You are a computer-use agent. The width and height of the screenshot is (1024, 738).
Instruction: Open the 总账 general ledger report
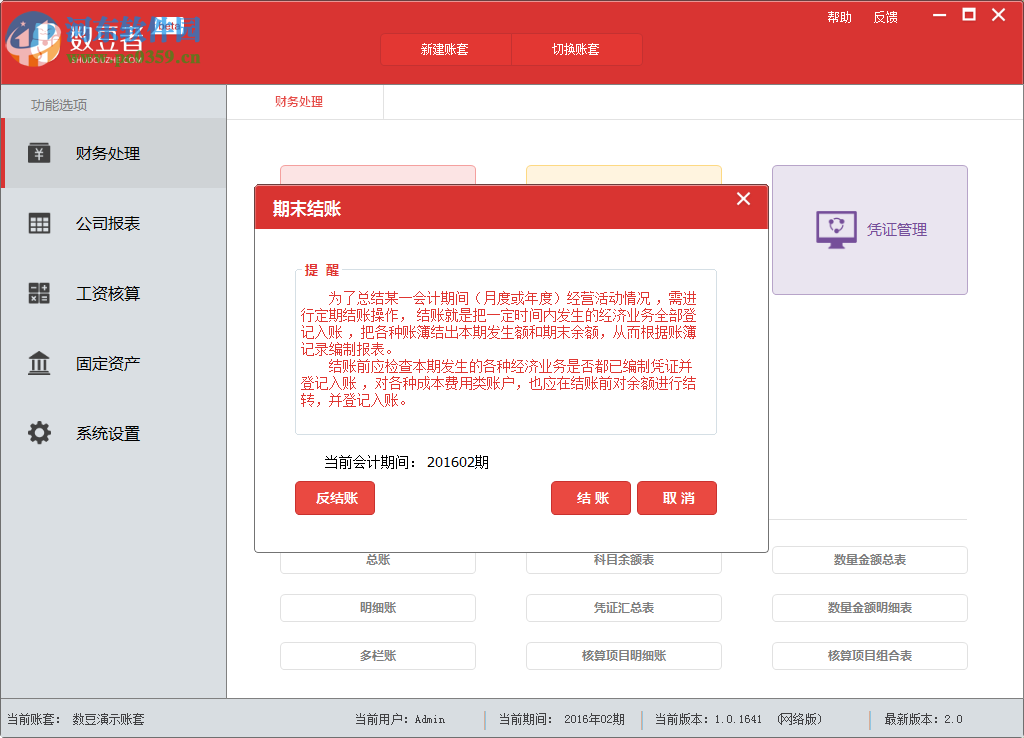pyautogui.click(x=378, y=560)
